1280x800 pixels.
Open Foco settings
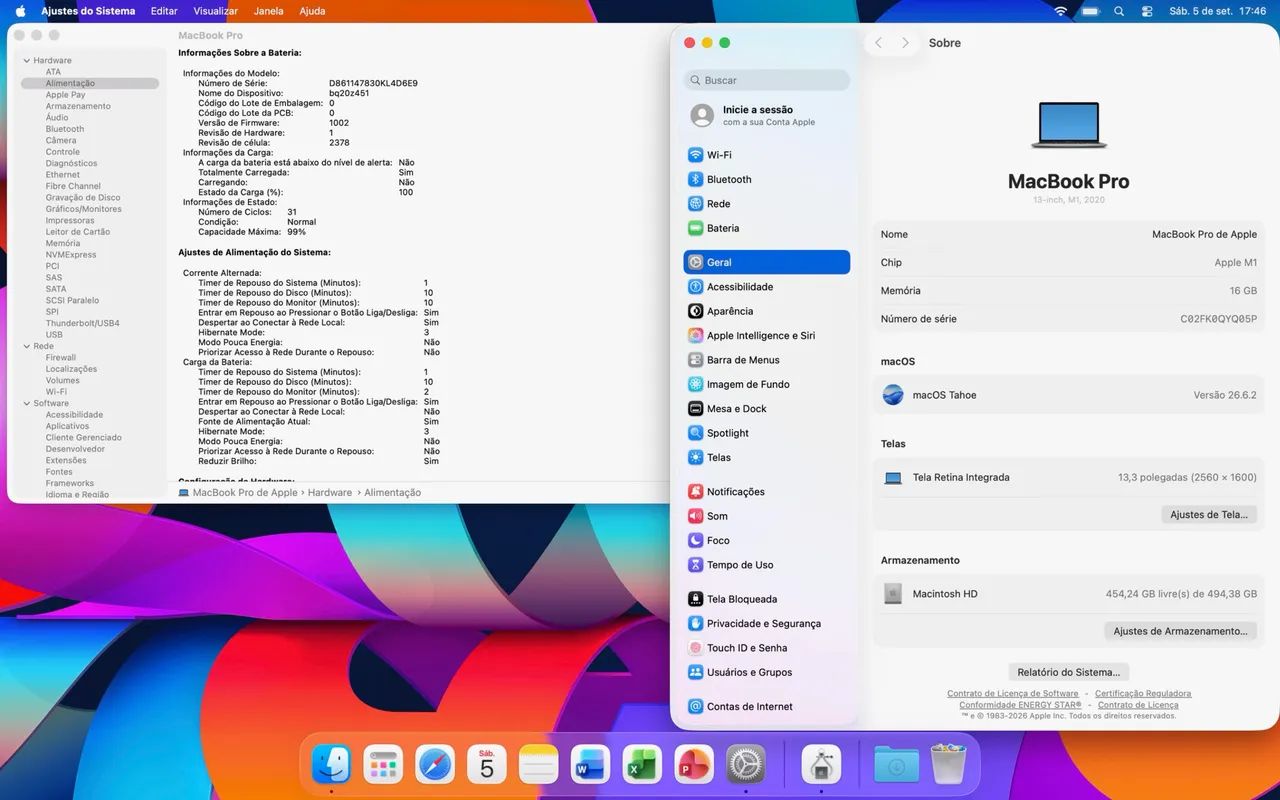[x=767, y=541]
